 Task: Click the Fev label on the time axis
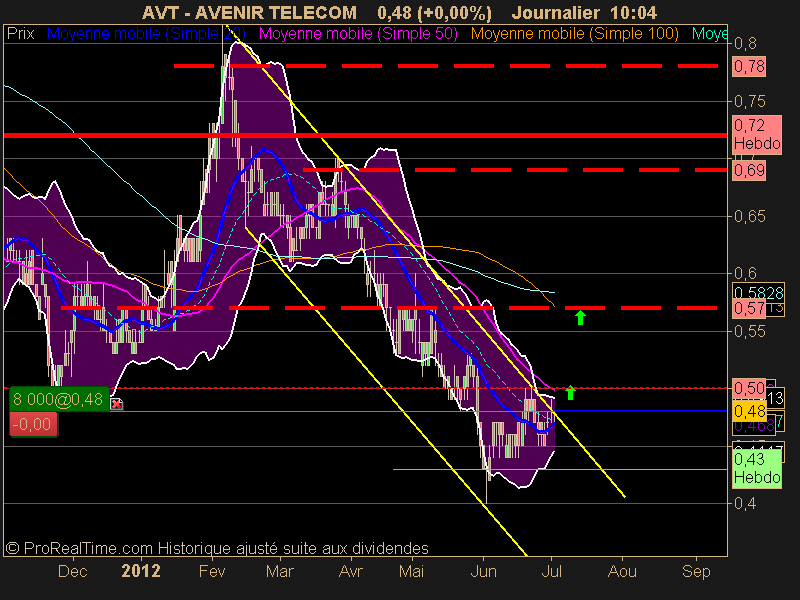click(x=212, y=571)
